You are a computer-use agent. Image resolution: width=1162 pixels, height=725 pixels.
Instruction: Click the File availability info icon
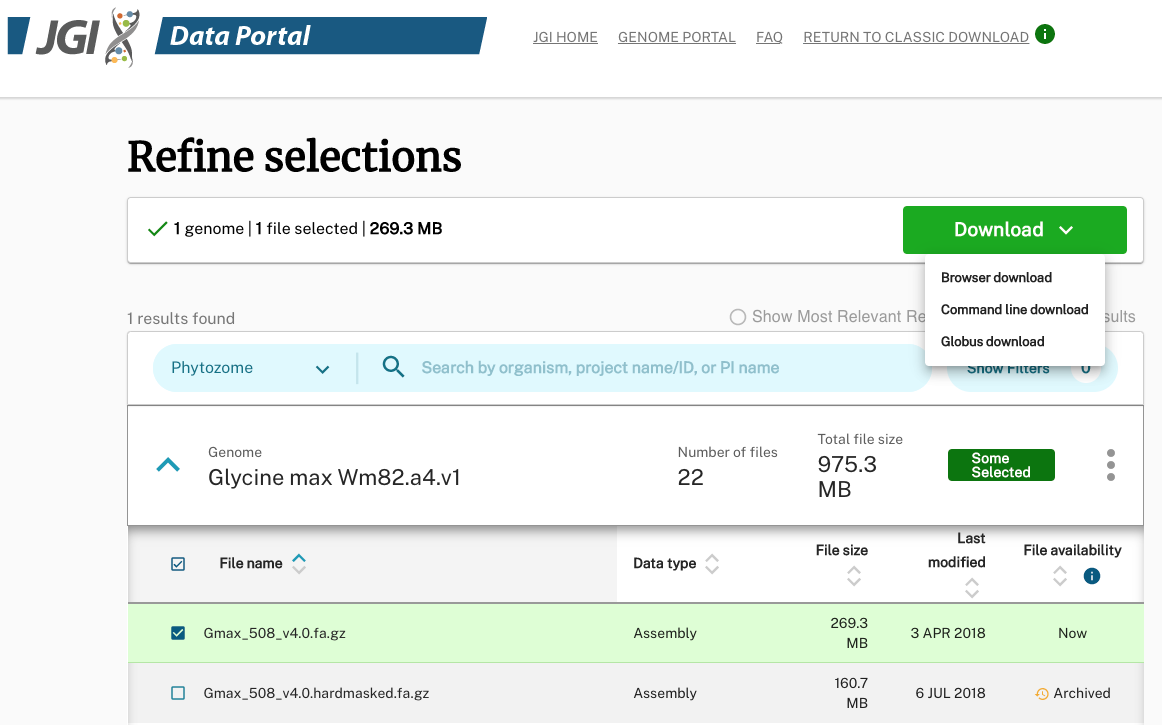[1092, 576]
